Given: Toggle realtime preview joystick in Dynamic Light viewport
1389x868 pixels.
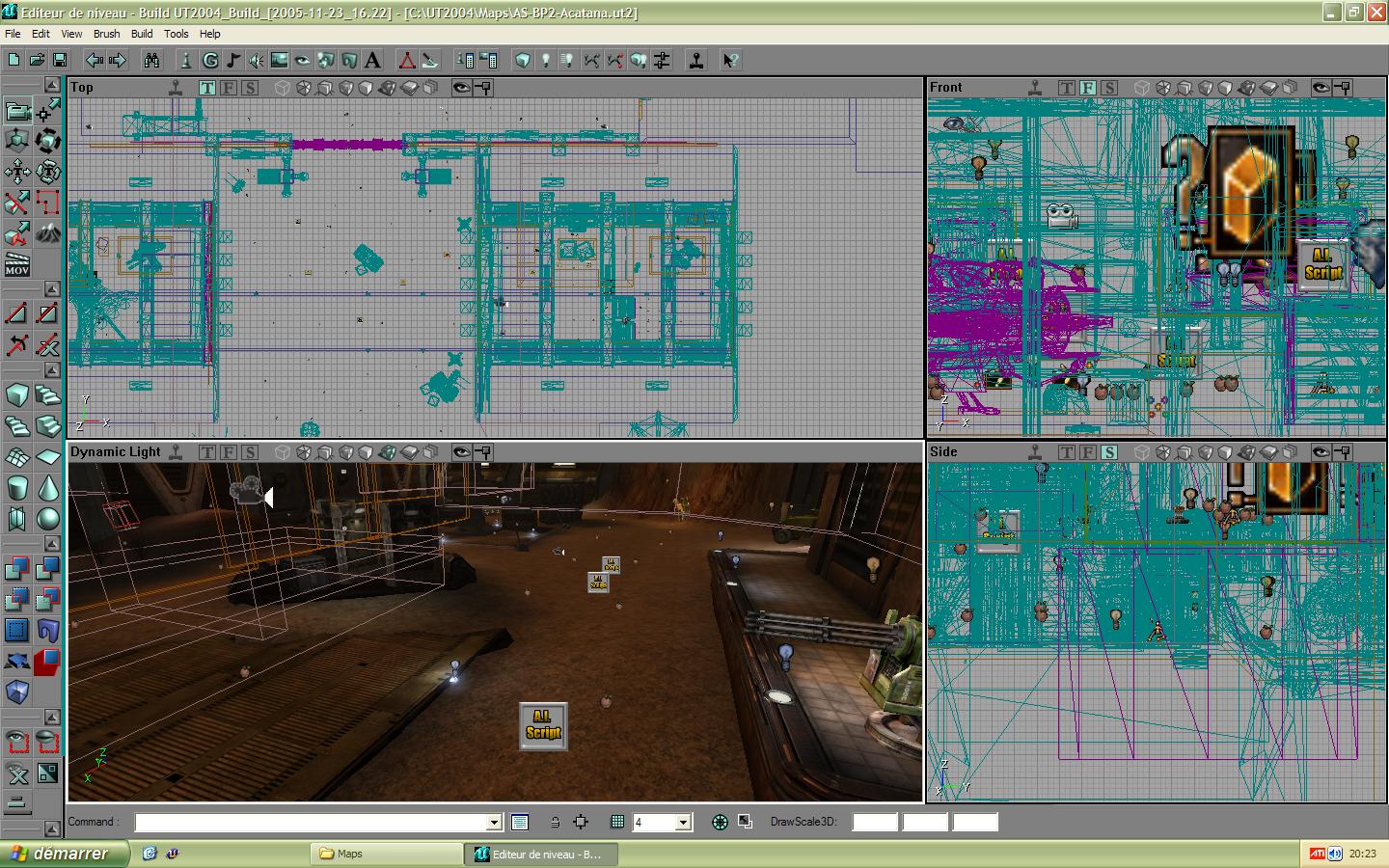Looking at the screenshot, I should (x=176, y=452).
